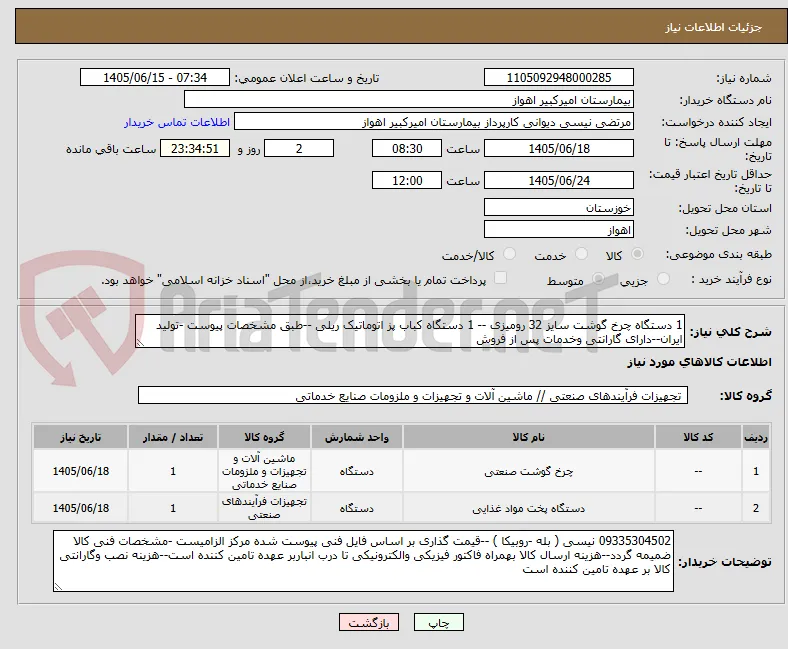
Task: Click the need date of row 2
Action: (x=80, y=508)
